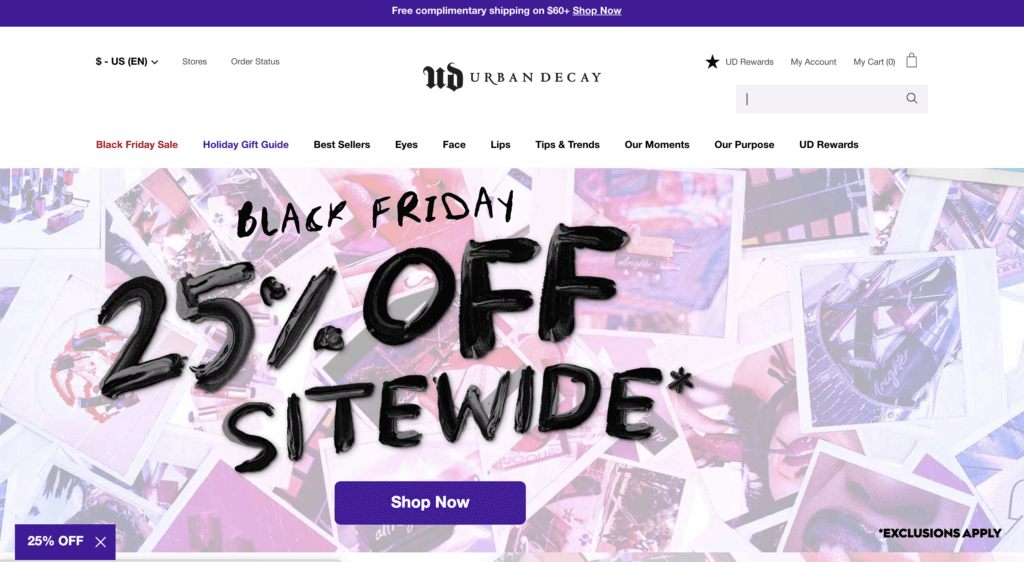Open the Stores link
Screen dimensions: 1024x562
[x=195, y=61]
